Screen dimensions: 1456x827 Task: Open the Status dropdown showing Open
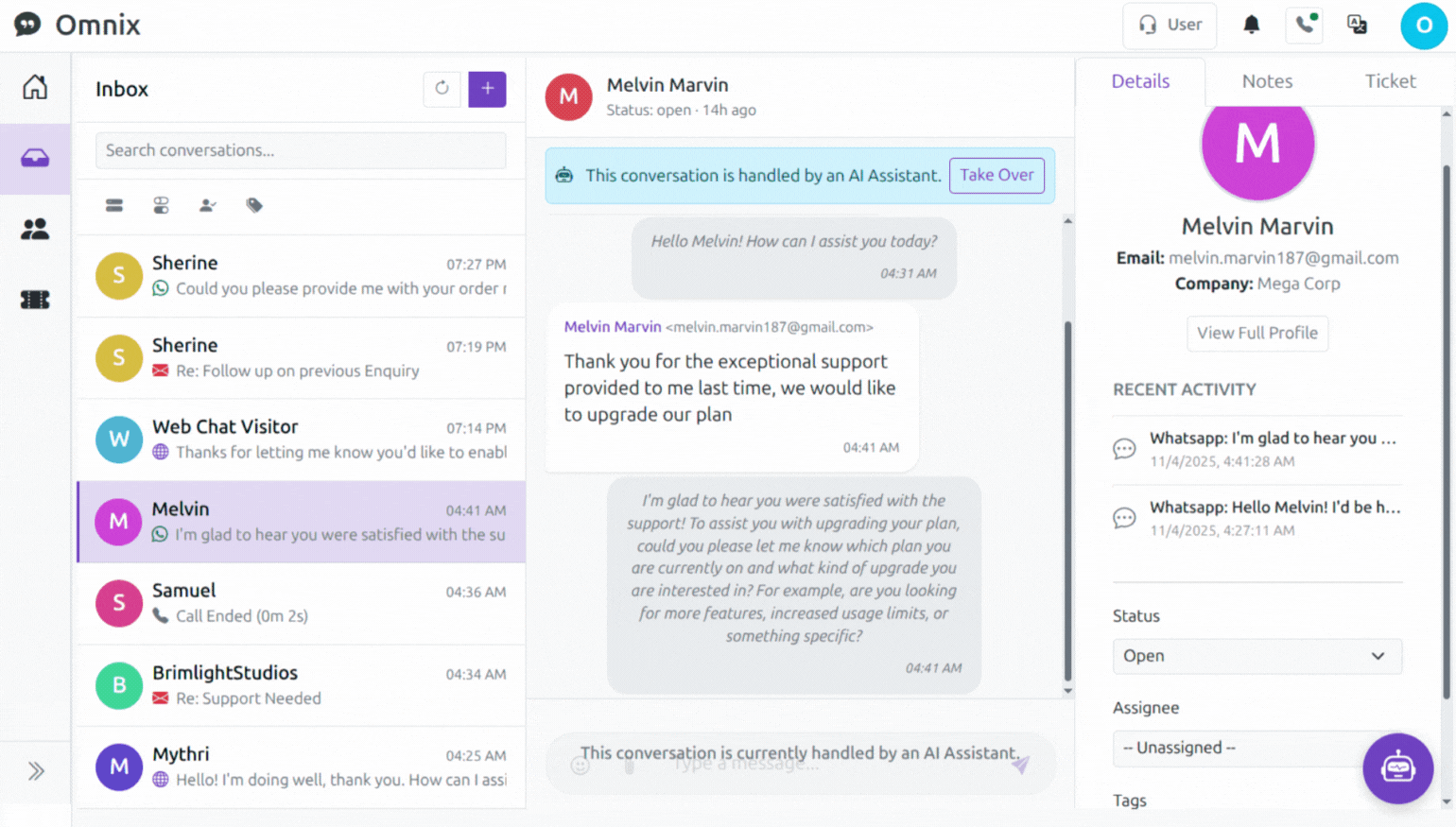pyautogui.click(x=1257, y=656)
